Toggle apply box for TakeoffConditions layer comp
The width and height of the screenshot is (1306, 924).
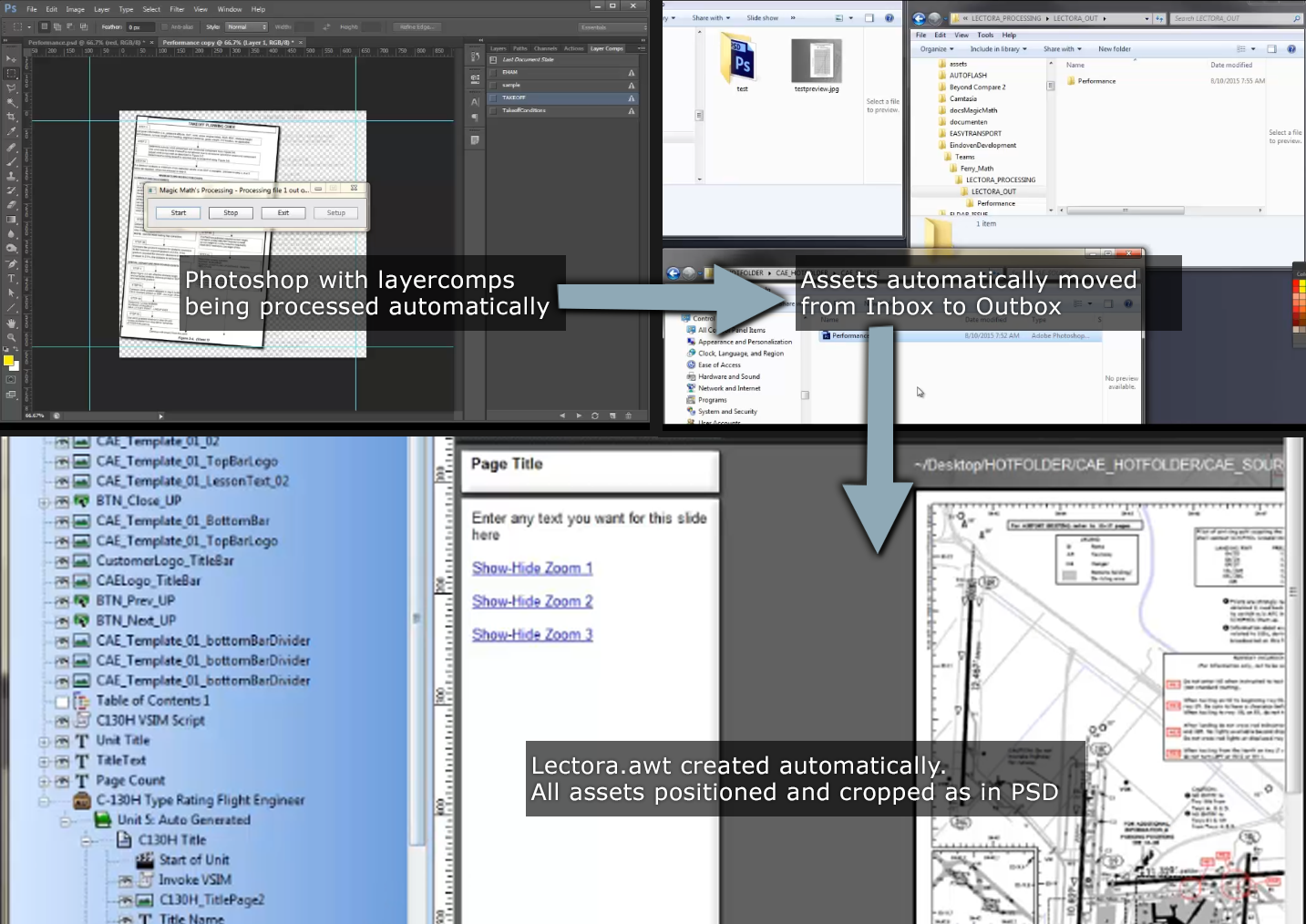point(493,110)
